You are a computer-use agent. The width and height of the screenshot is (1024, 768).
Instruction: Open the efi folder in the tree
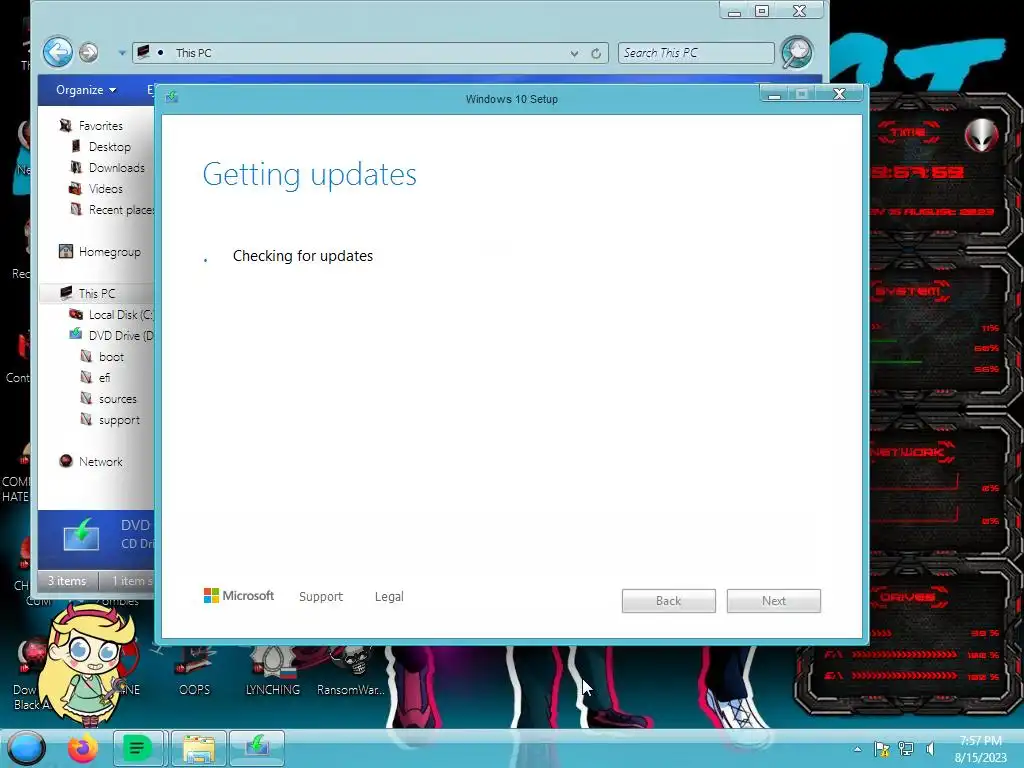tap(104, 377)
